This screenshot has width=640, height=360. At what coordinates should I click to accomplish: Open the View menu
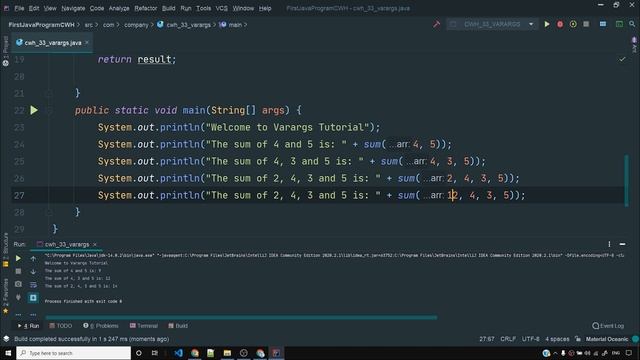click(x=50, y=8)
